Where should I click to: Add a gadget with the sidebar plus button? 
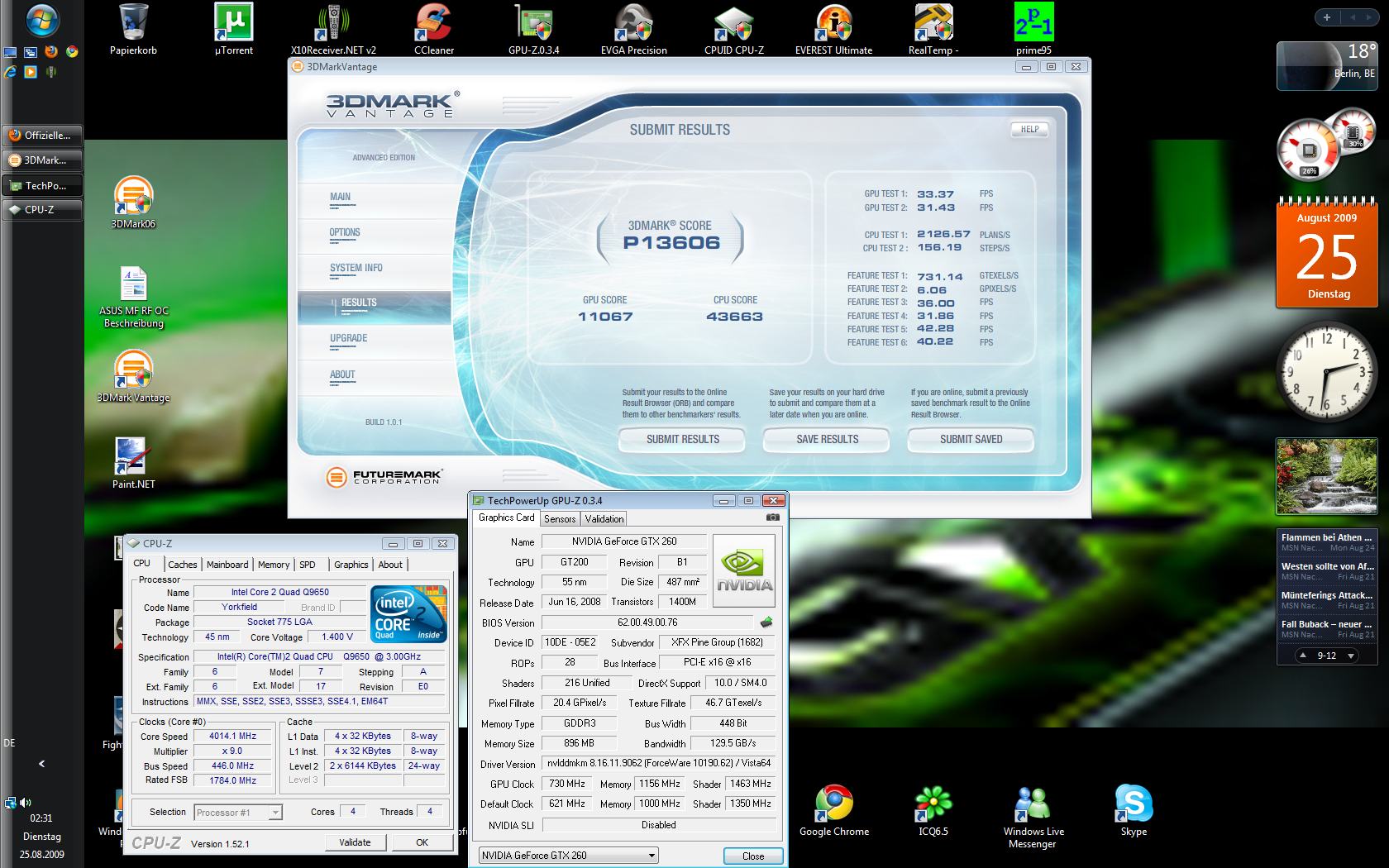pyautogui.click(x=1326, y=17)
